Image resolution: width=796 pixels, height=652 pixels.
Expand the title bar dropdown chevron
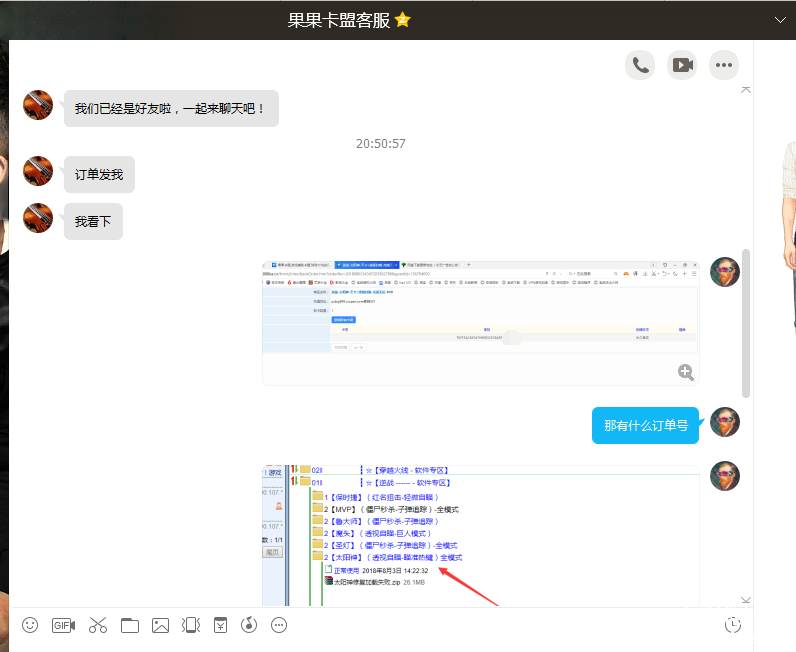(781, 20)
